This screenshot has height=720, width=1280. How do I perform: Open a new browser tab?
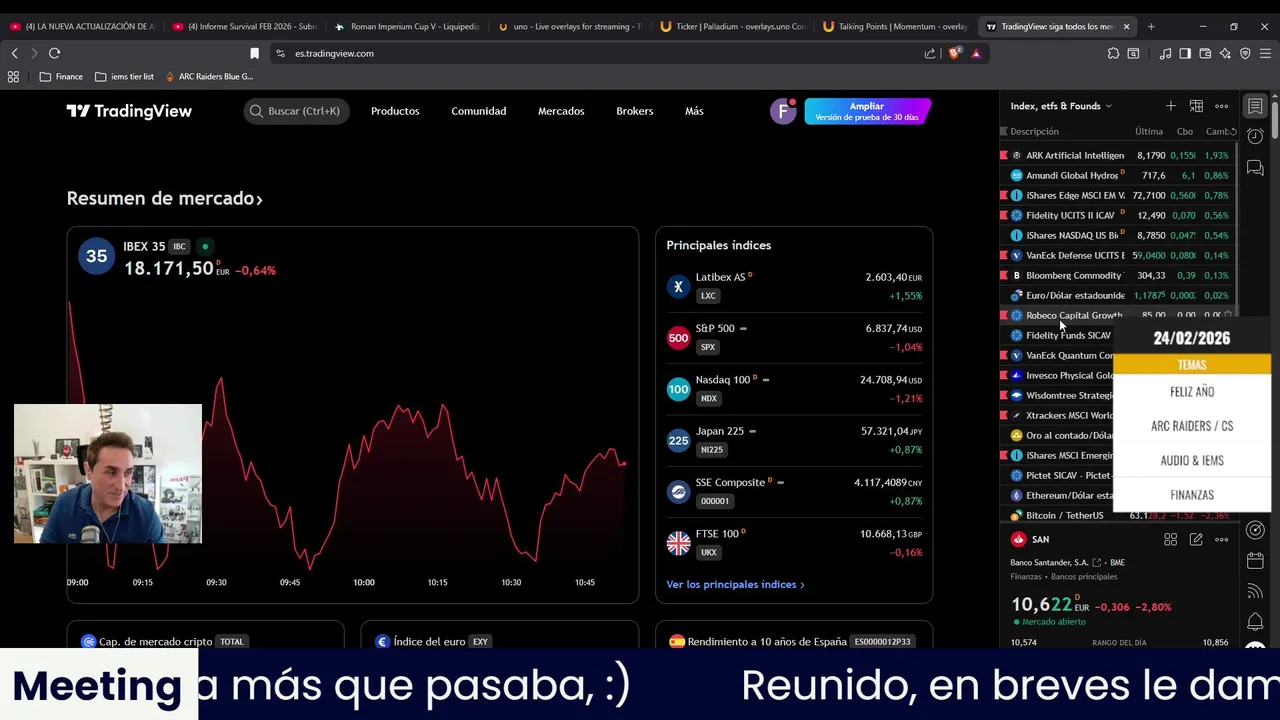tap(1151, 26)
